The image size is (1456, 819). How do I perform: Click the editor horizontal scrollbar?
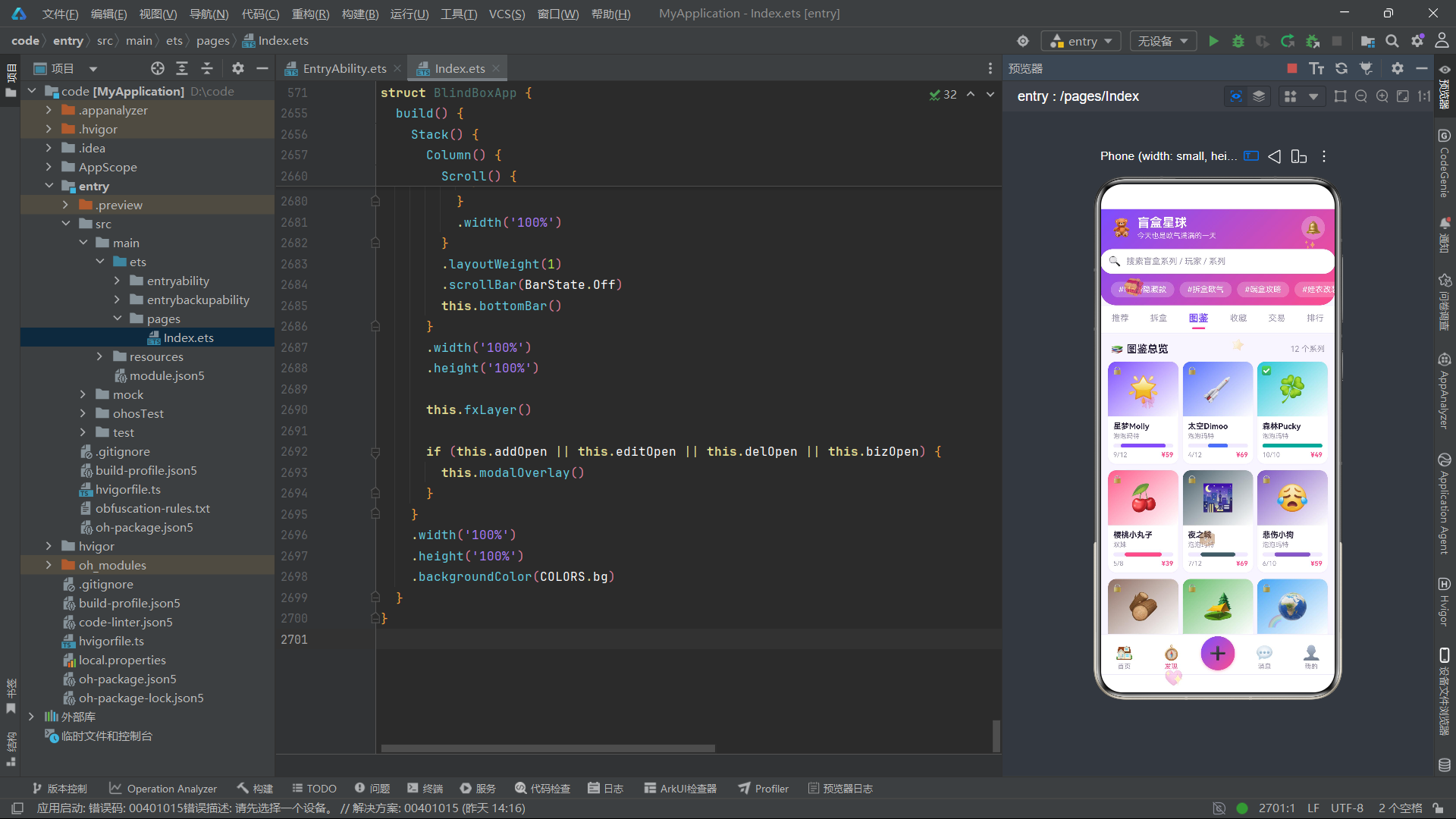[548, 748]
